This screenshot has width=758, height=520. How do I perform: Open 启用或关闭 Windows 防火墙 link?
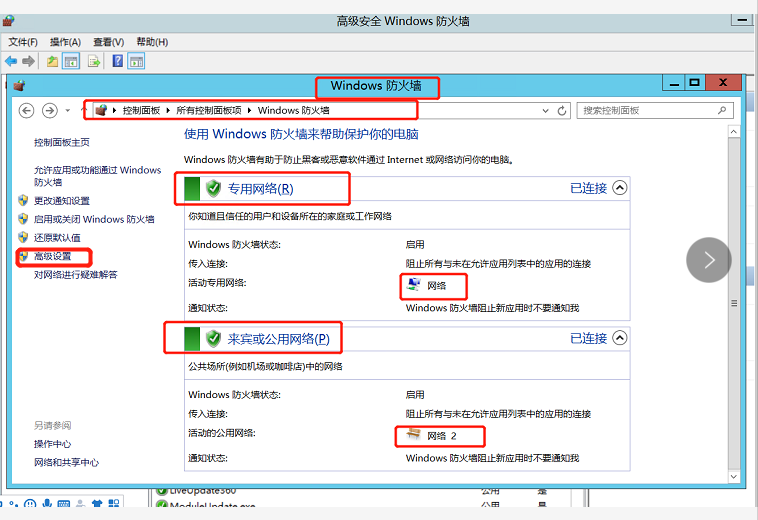click(94, 219)
